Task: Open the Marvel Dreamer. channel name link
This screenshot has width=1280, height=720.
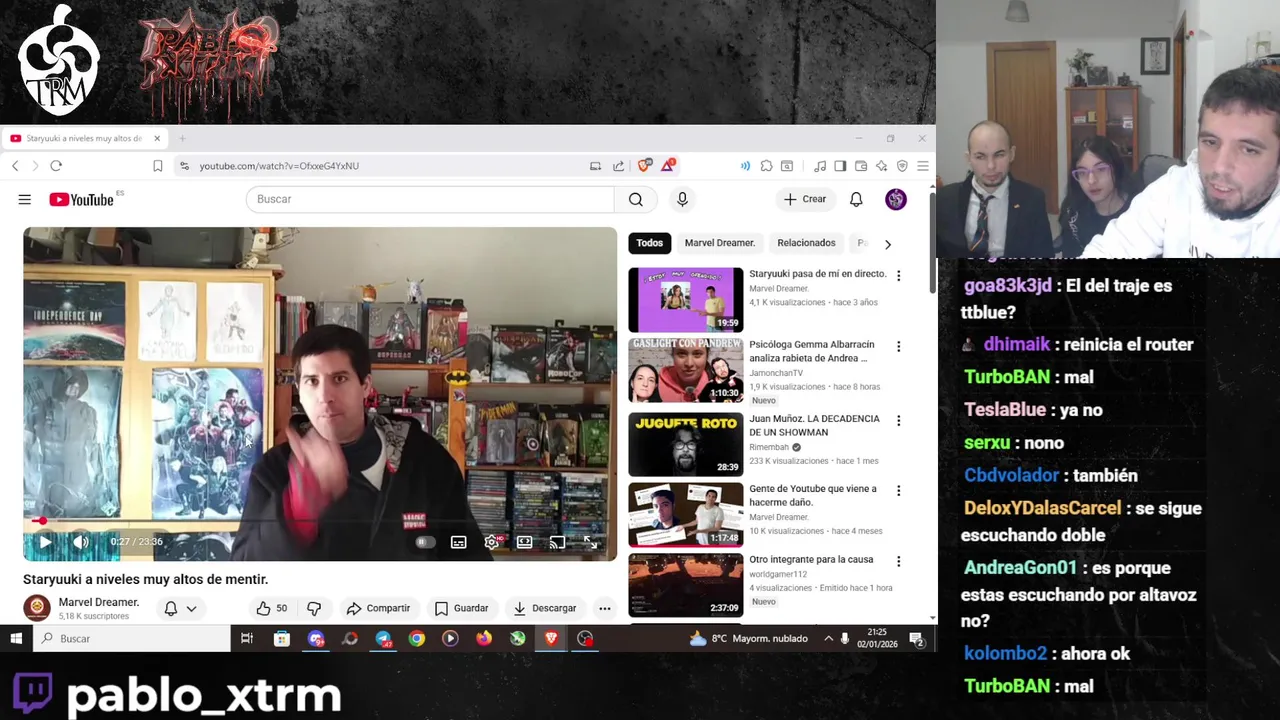Action: pos(99,602)
